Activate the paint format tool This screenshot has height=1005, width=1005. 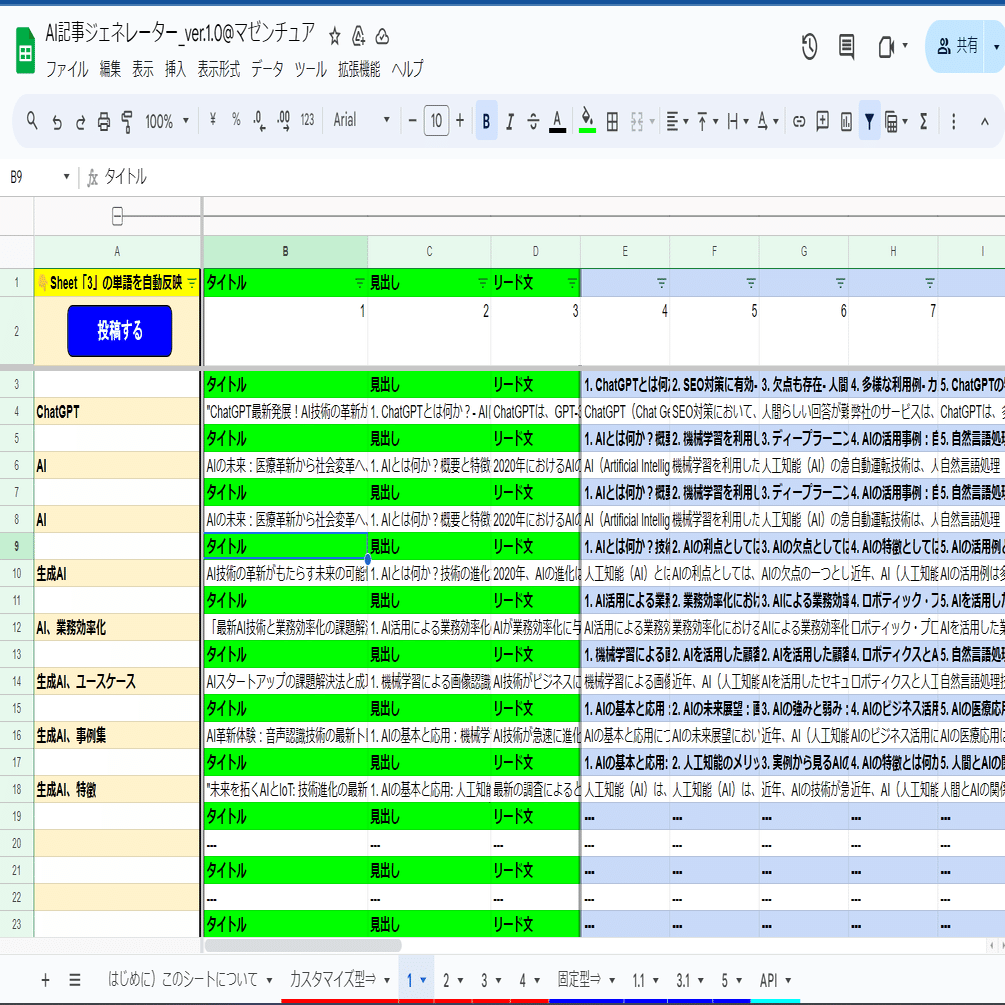pos(127,121)
